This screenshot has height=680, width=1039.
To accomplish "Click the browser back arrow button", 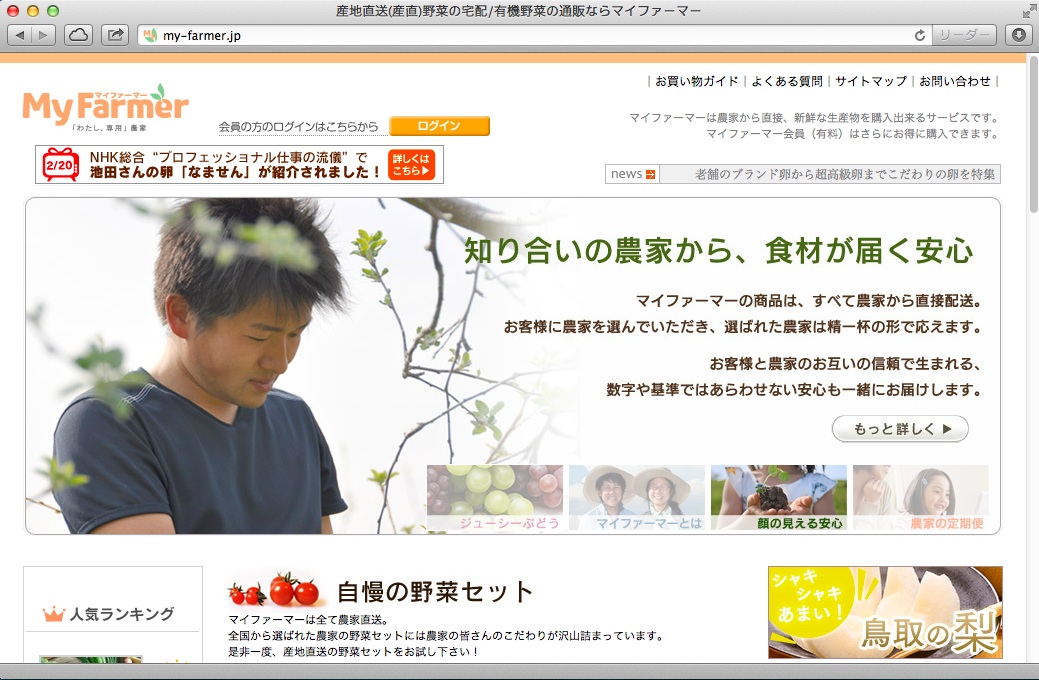I will [x=20, y=35].
